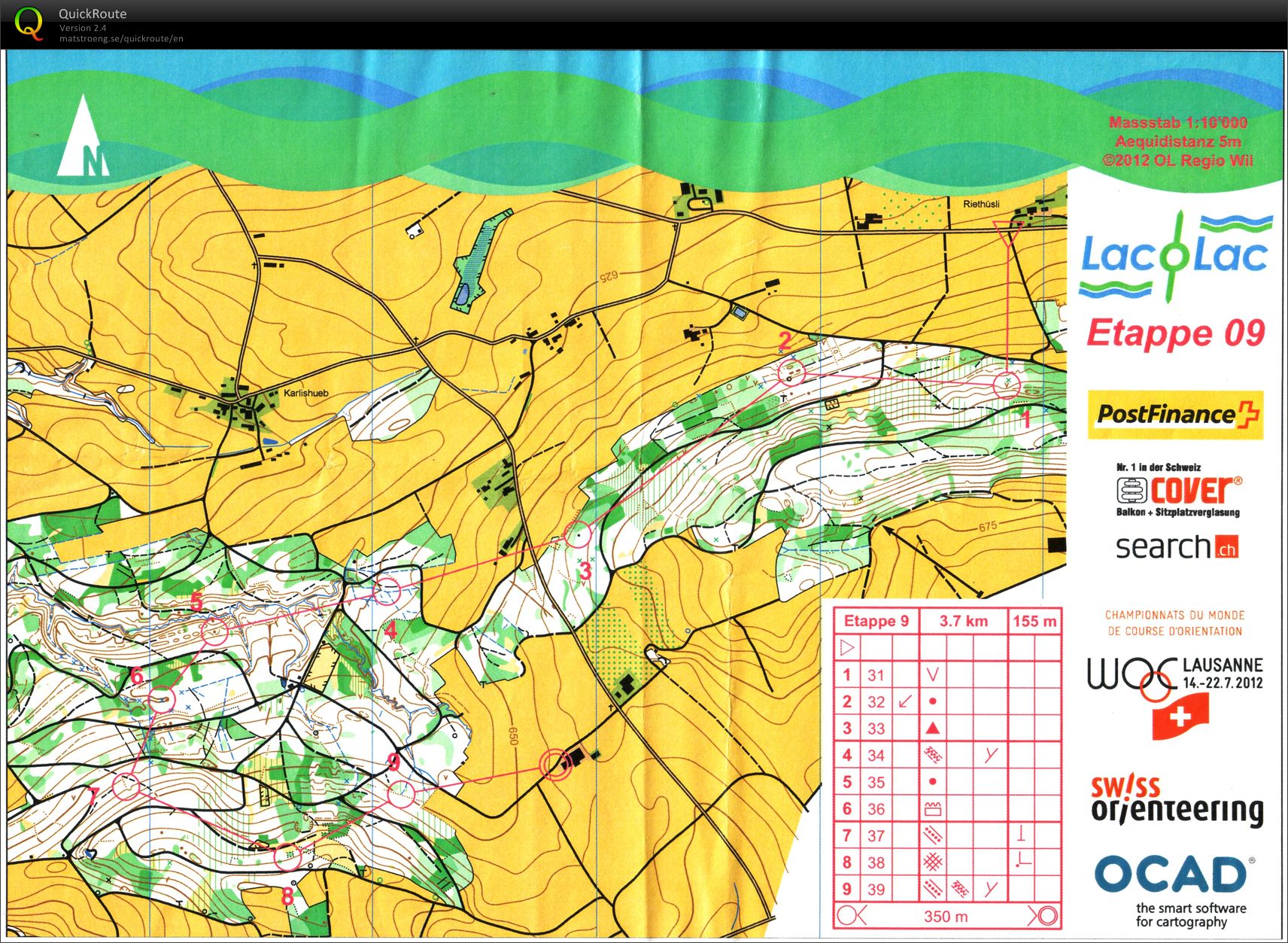Click the finish double circle on map
The width and height of the screenshot is (1288, 943).
tap(555, 764)
